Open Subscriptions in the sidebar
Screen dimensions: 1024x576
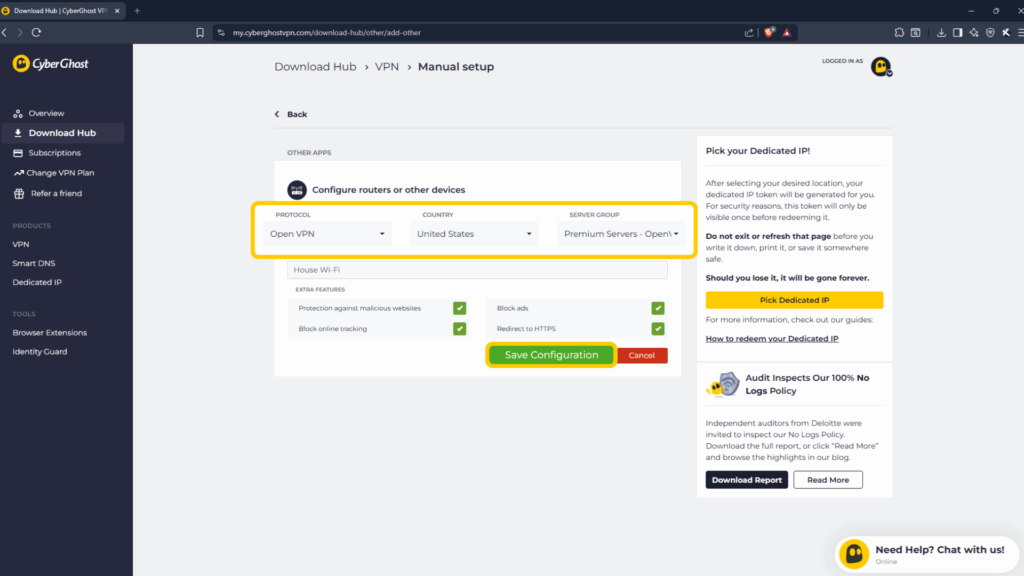coord(54,153)
